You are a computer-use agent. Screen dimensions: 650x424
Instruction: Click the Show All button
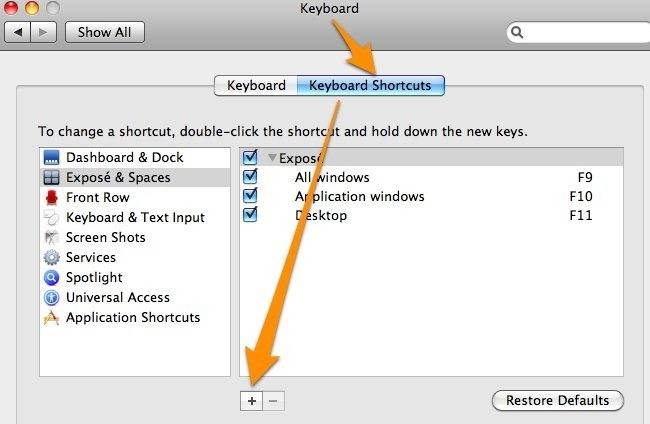tap(104, 32)
